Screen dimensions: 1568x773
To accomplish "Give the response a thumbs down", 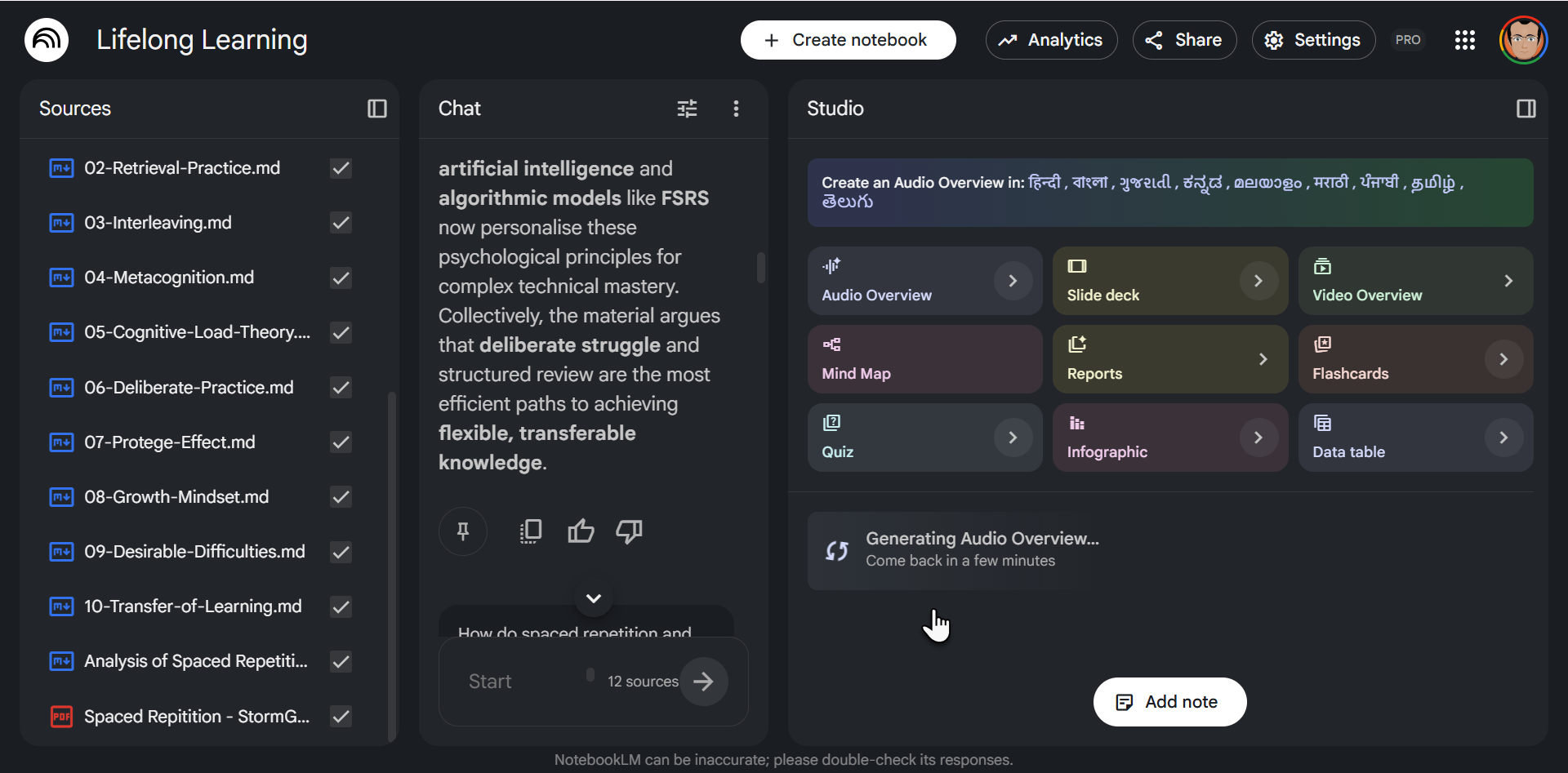I will (x=629, y=531).
